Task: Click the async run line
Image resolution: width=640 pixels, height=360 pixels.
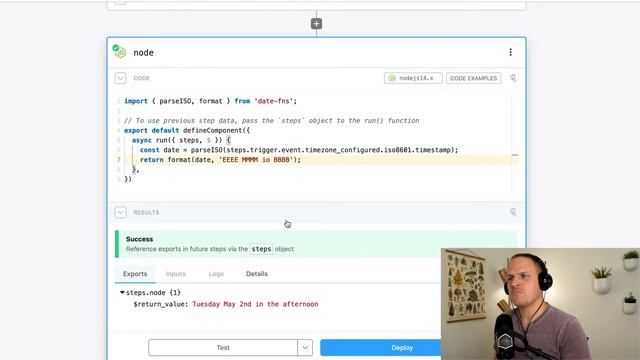Action: pos(181,140)
